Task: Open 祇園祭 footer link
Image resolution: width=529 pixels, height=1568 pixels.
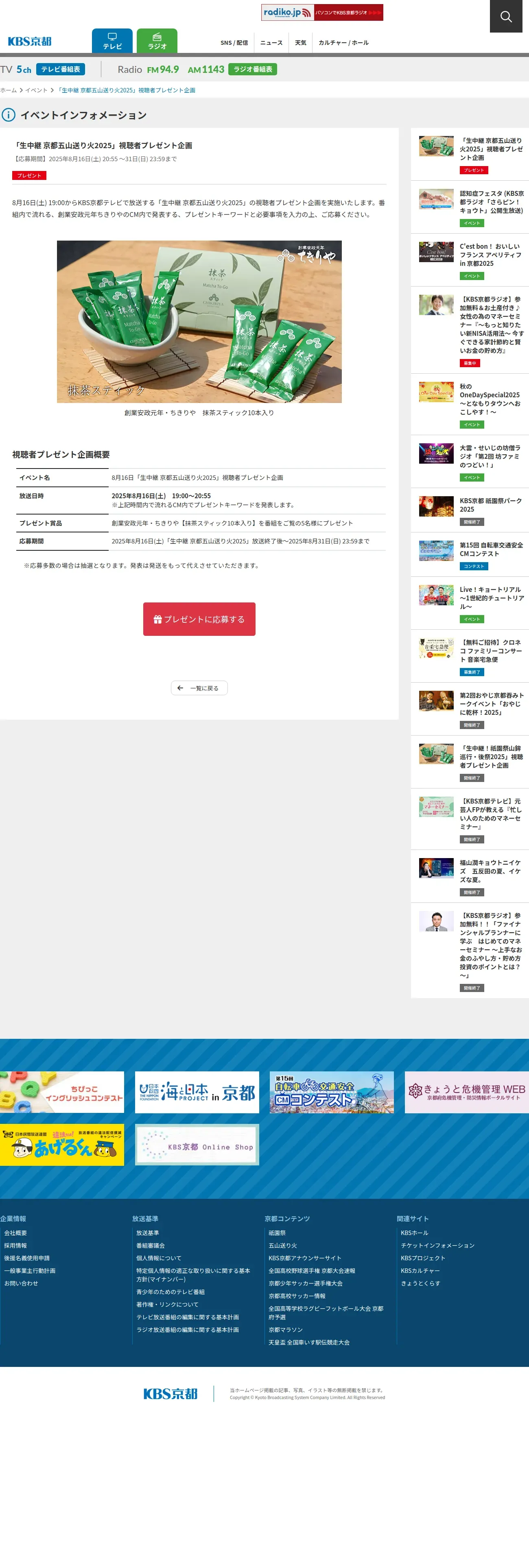Action: click(x=277, y=1233)
